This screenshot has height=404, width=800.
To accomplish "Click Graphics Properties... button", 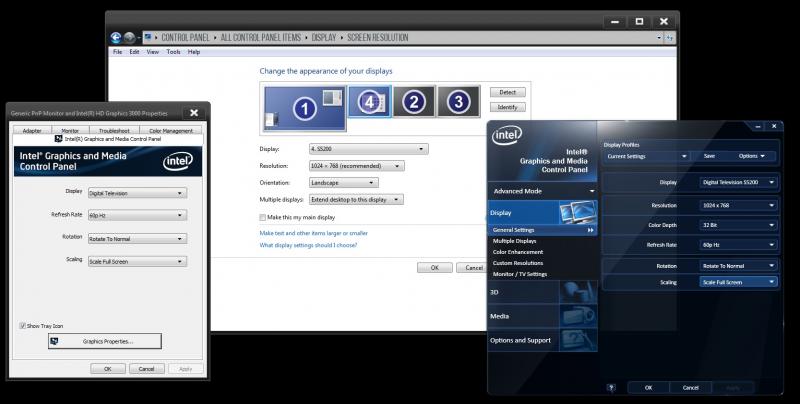I will pyautogui.click(x=105, y=341).
